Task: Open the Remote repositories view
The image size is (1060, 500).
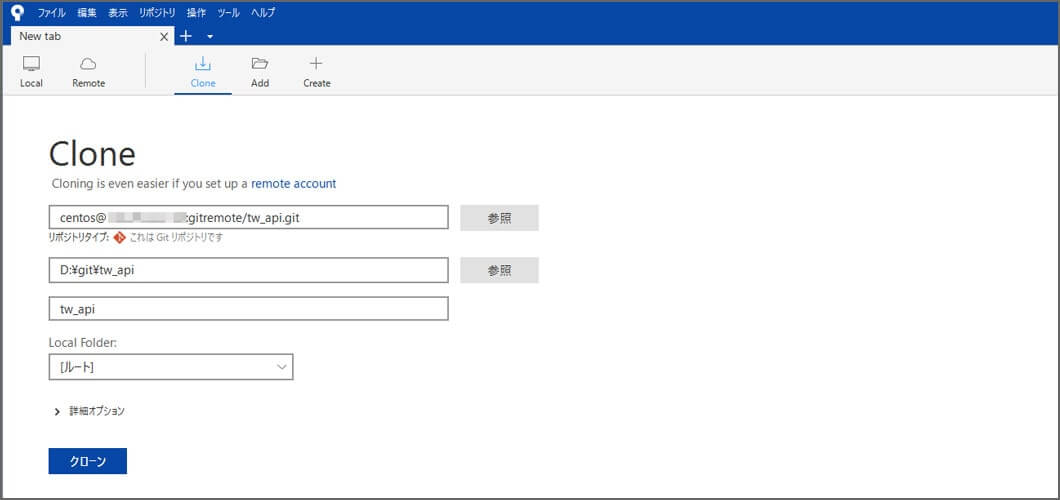Action: coord(88,71)
